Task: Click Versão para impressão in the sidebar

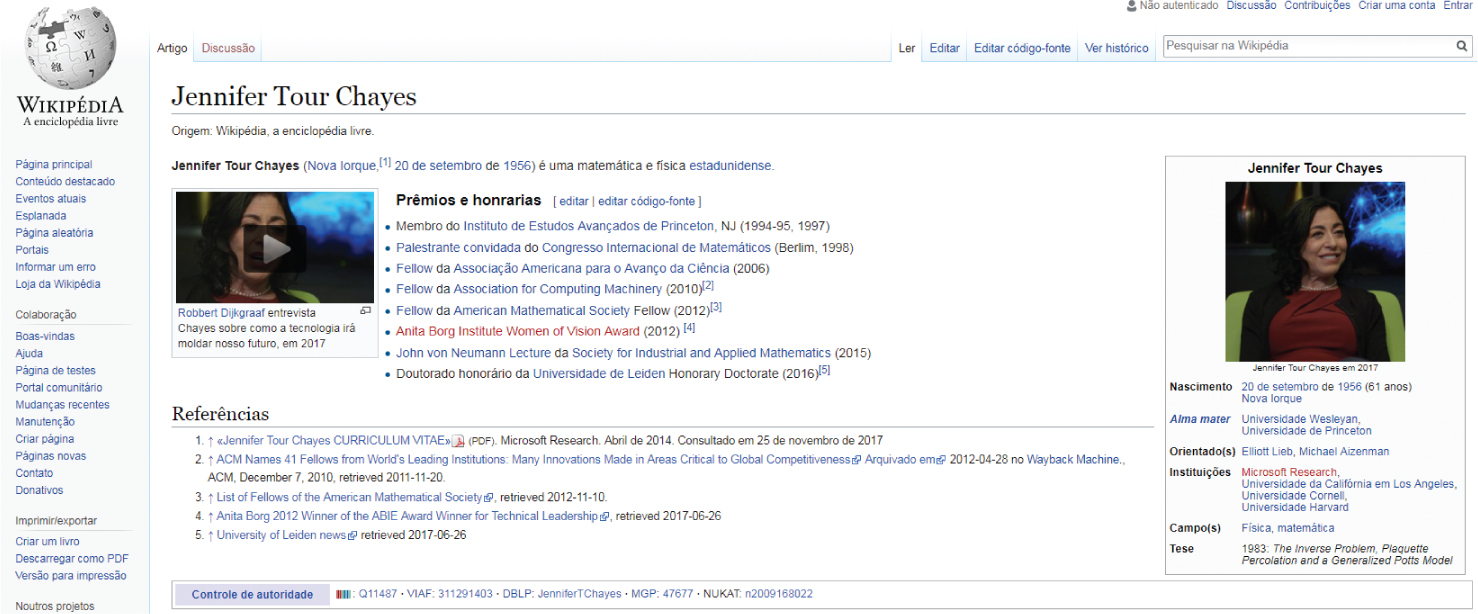Action: pos(71,575)
